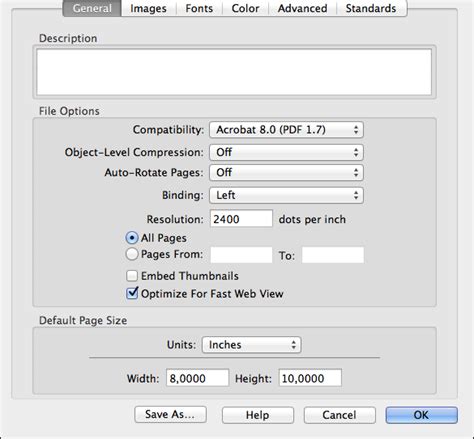Viewport: 474px width, 439px height.
Task: Click the 'Default Page Size' section heading
Action: click(x=83, y=320)
